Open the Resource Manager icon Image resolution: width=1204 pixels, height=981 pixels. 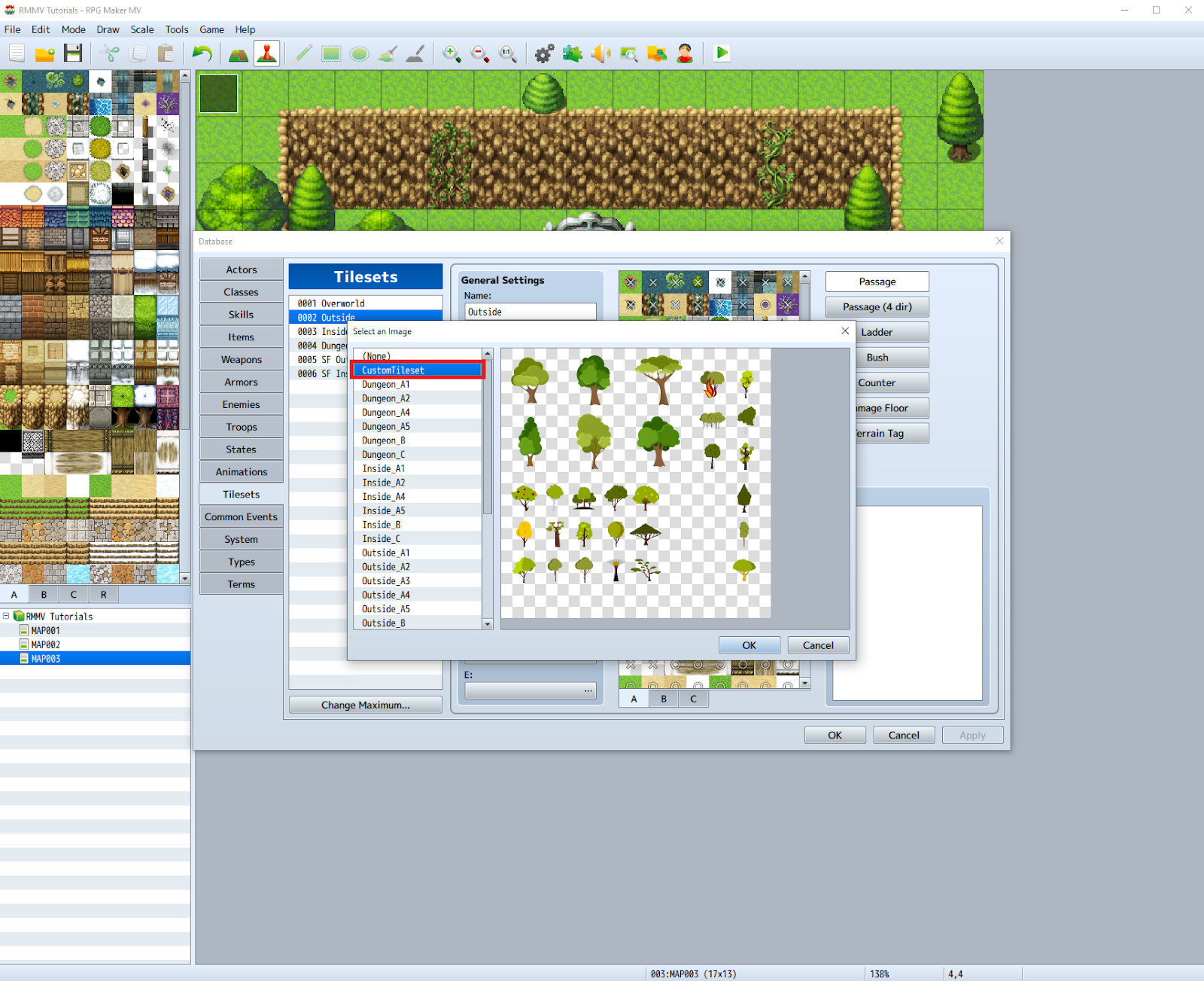click(x=657, y=53)
